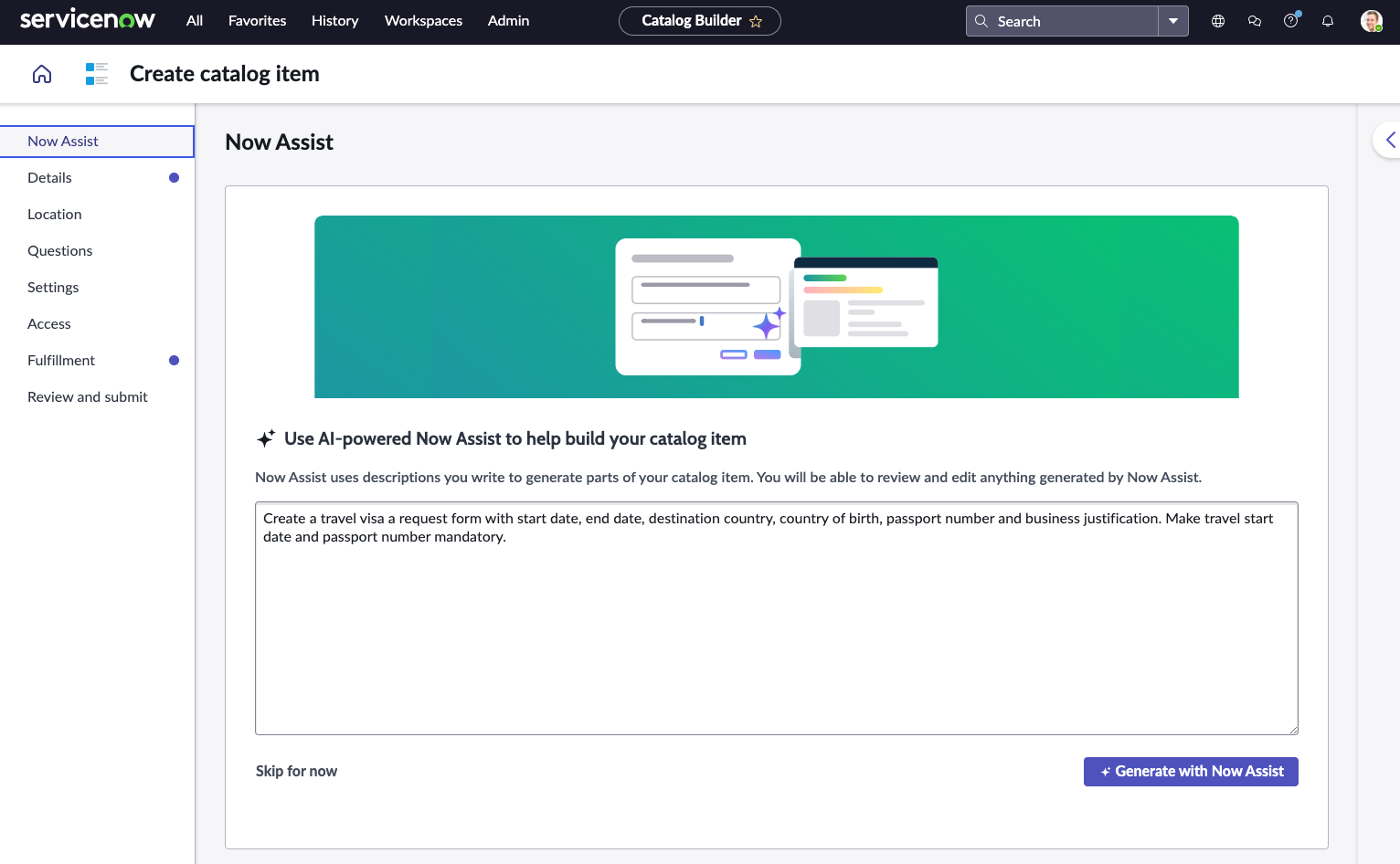Open the user profile avatar

[1372, 21]
